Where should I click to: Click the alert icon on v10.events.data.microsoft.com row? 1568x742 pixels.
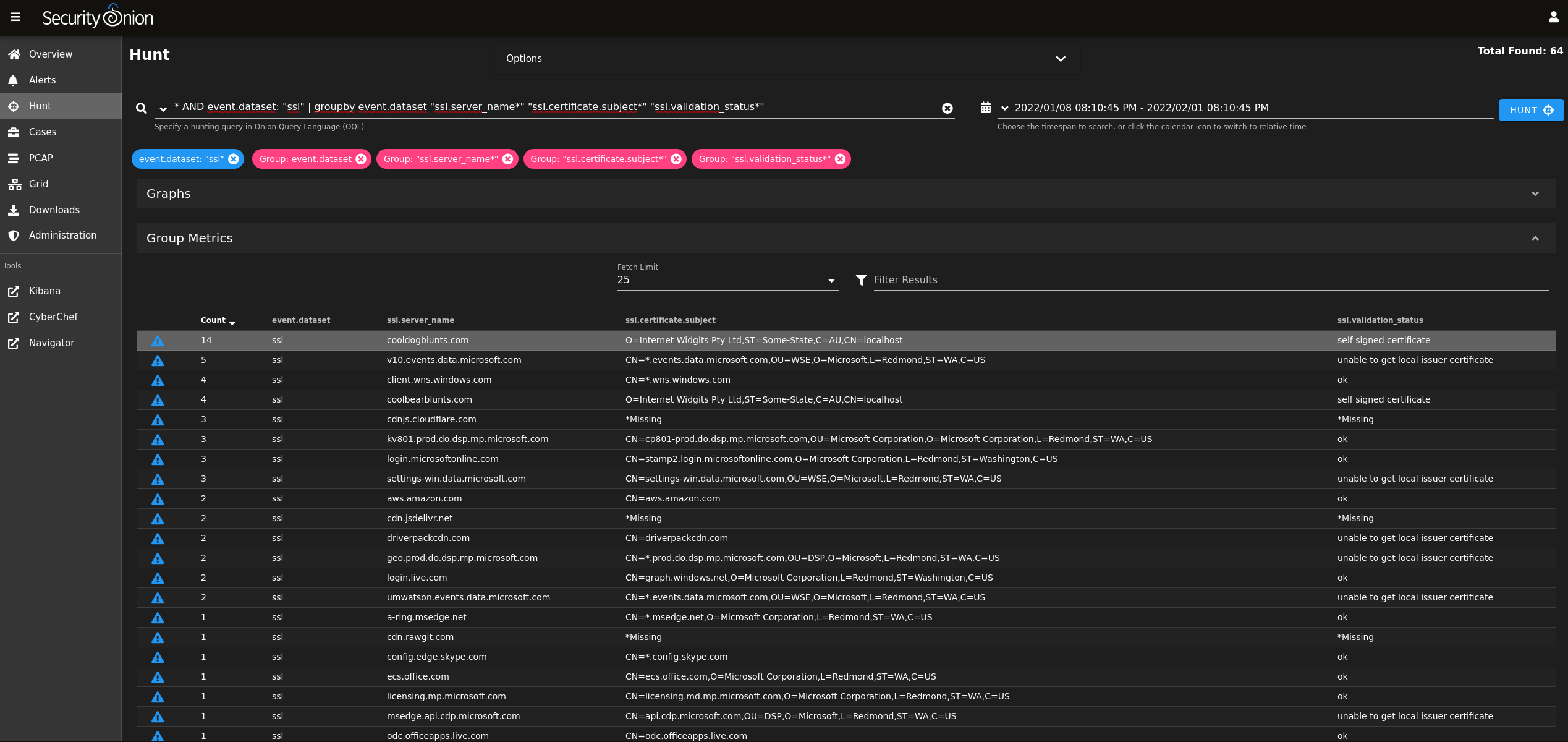158,360
